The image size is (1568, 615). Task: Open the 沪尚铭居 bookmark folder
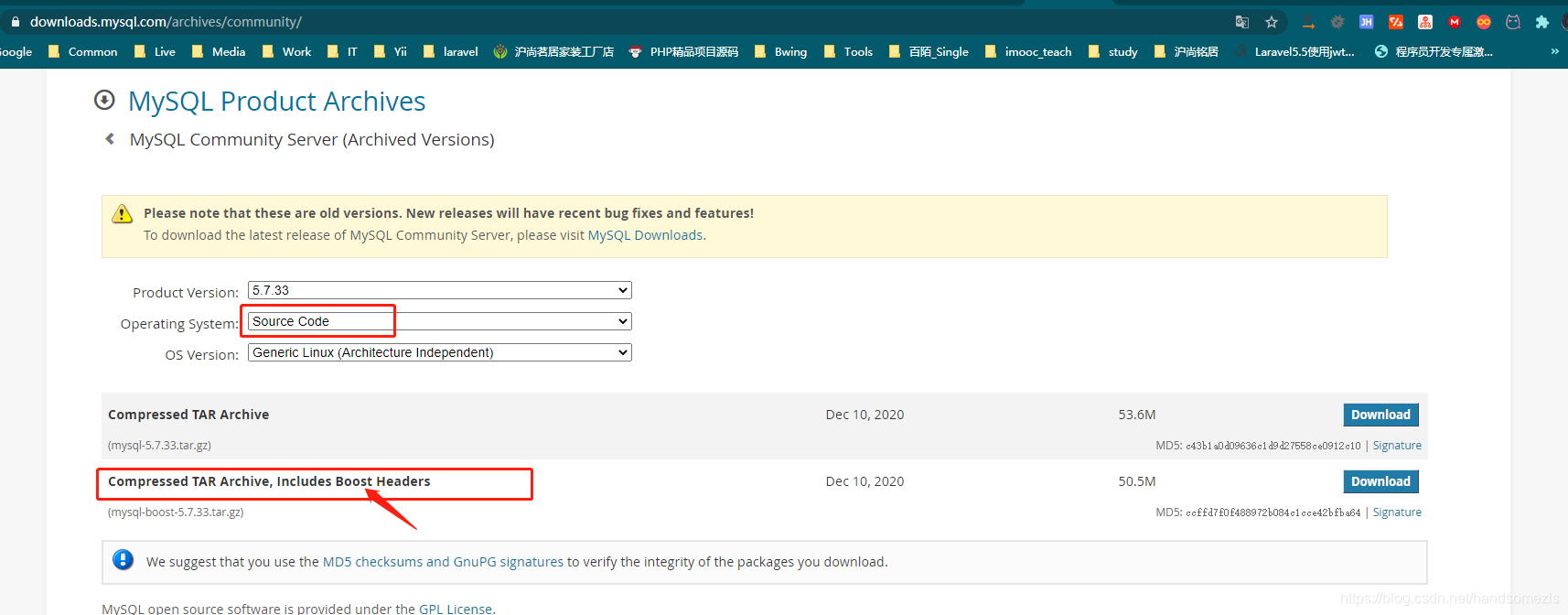(1187, 52)
